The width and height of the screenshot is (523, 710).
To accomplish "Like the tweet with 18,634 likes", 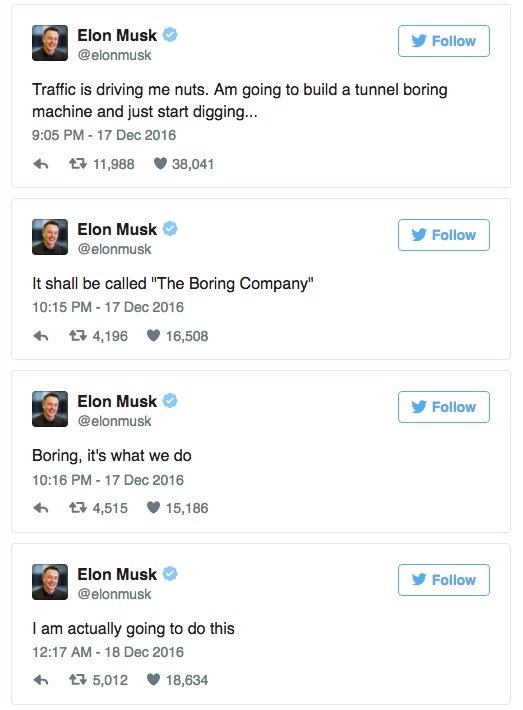I will tap(154, 680).
